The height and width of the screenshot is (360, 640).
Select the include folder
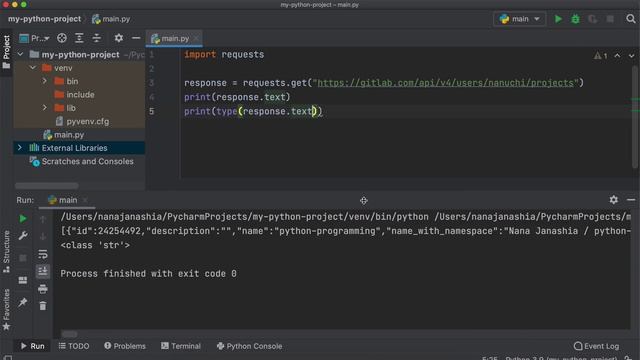pos(80,95)
